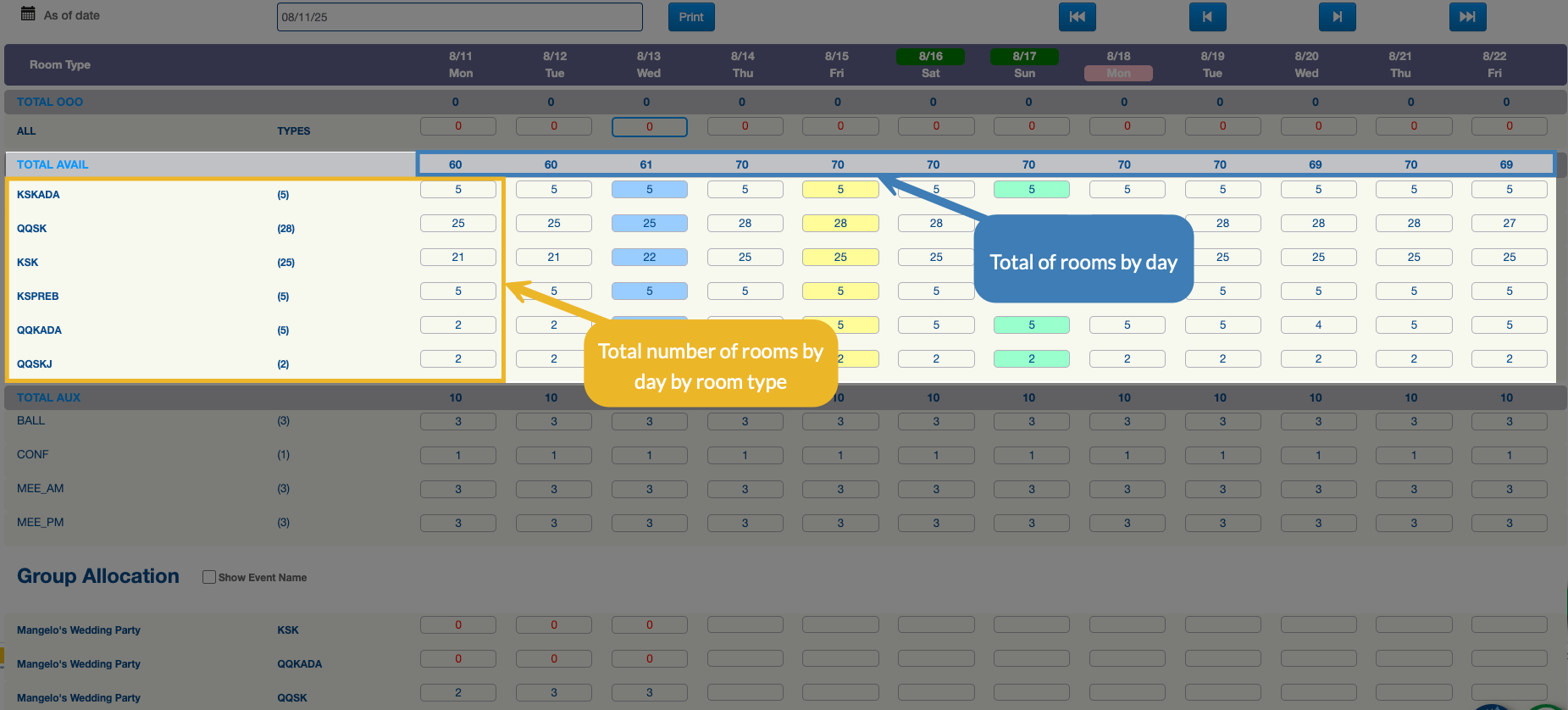
Task: Expand the TOTAL AVAIL section header
Action: 53,164
